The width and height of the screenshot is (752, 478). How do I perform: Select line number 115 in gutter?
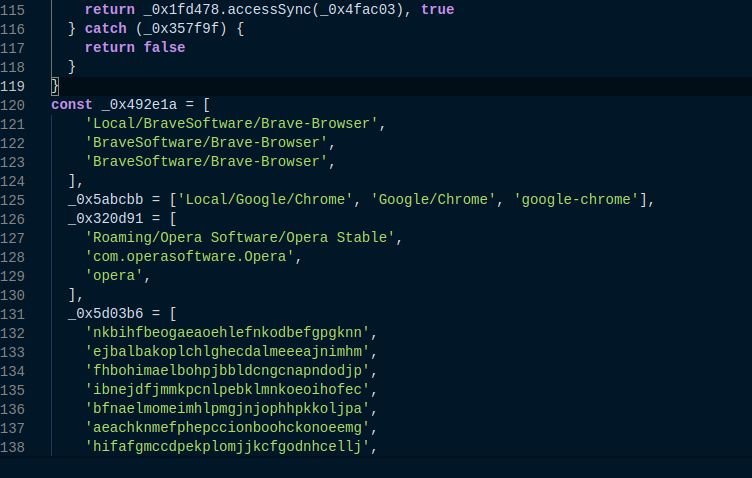click(12, 10)
